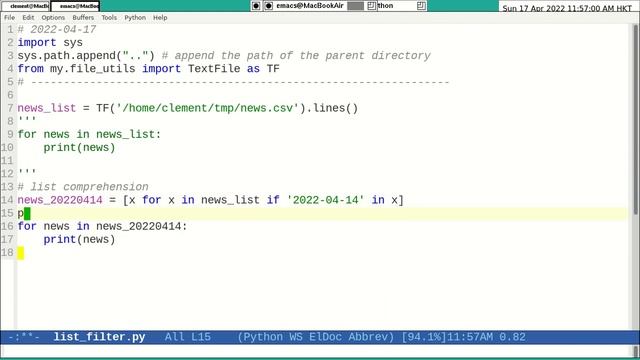Image resolution: width=640 pixels, height=360 pixels.
Task: Click 'print(news)' on line 10
Action: (x=79, y=147)
